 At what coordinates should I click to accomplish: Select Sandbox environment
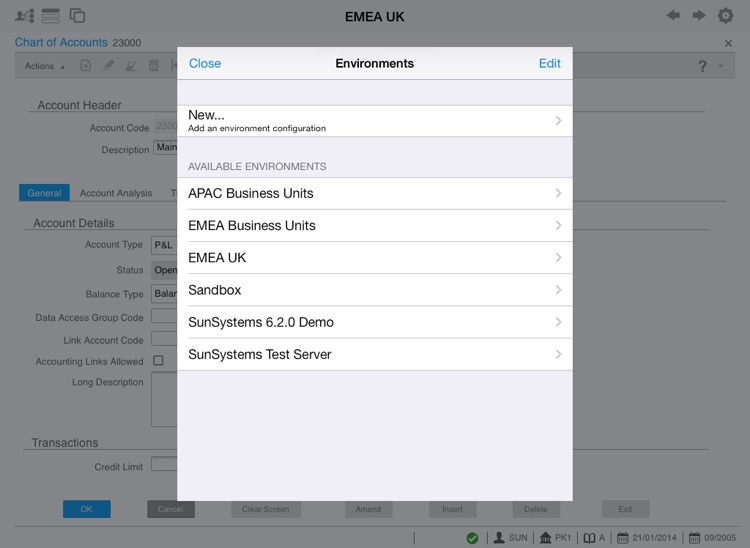pyautogui.click(x=375, y=290)
